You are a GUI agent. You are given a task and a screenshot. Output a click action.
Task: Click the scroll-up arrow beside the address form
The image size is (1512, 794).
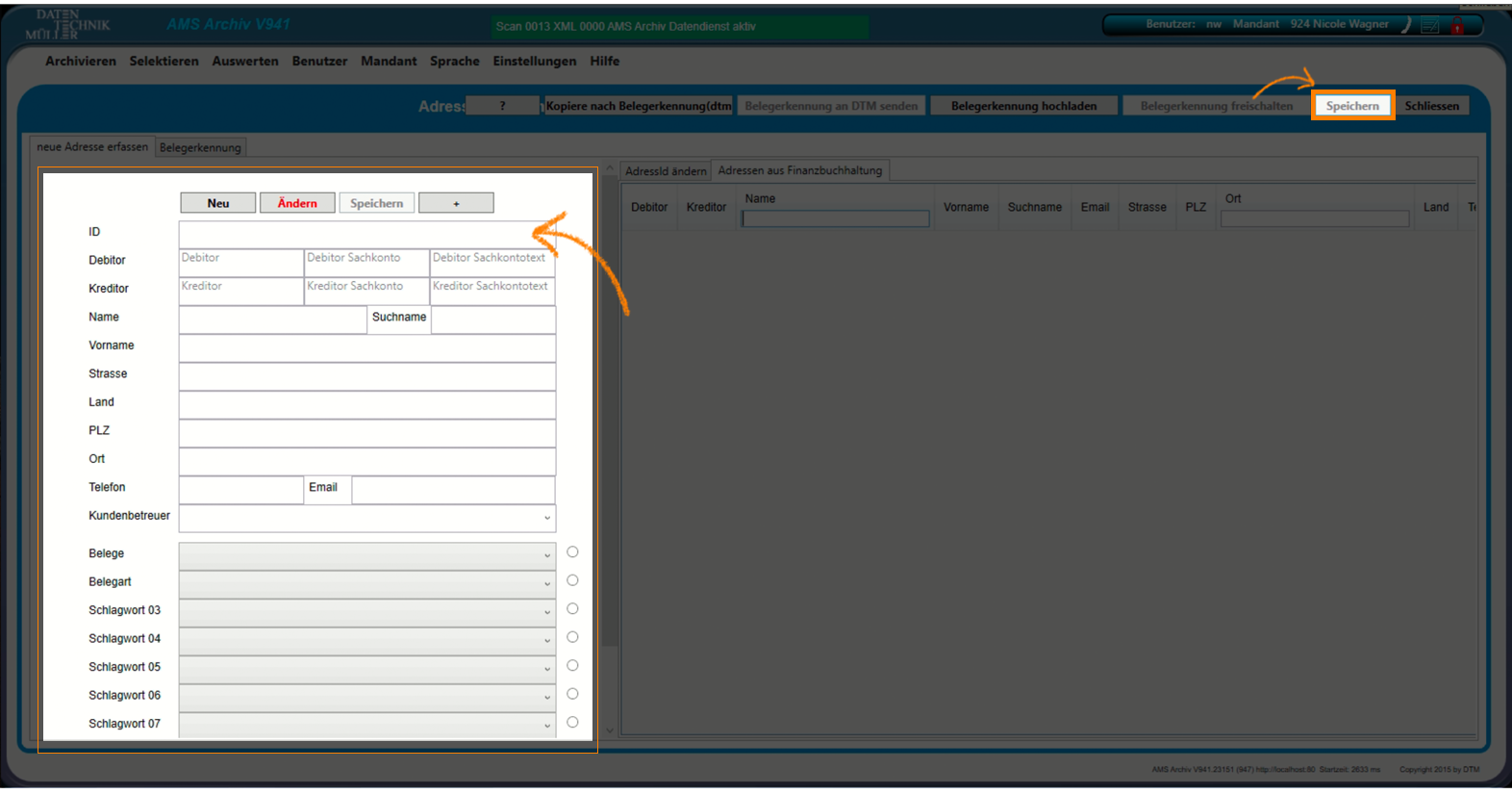609,169
